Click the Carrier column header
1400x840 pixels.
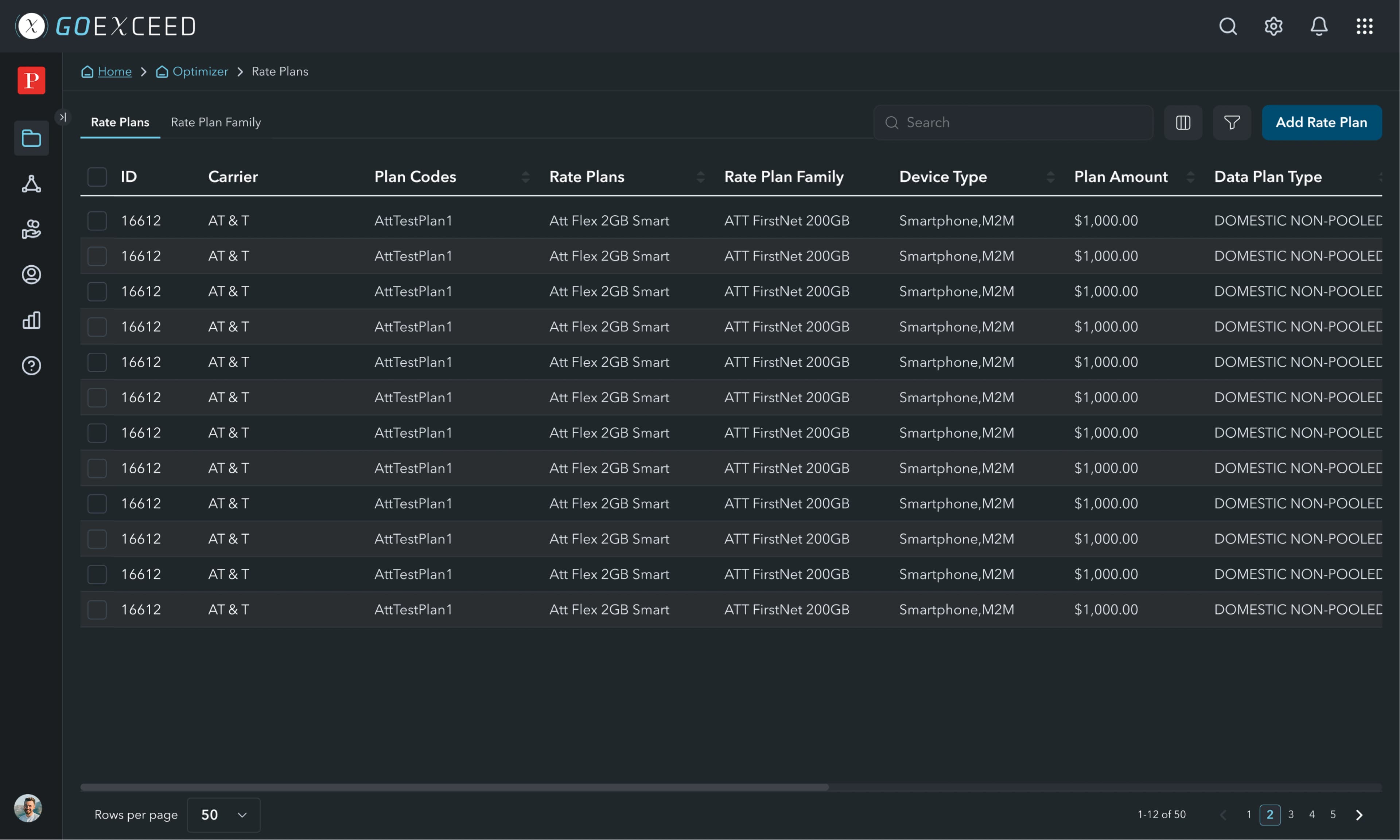coord(233,177)
